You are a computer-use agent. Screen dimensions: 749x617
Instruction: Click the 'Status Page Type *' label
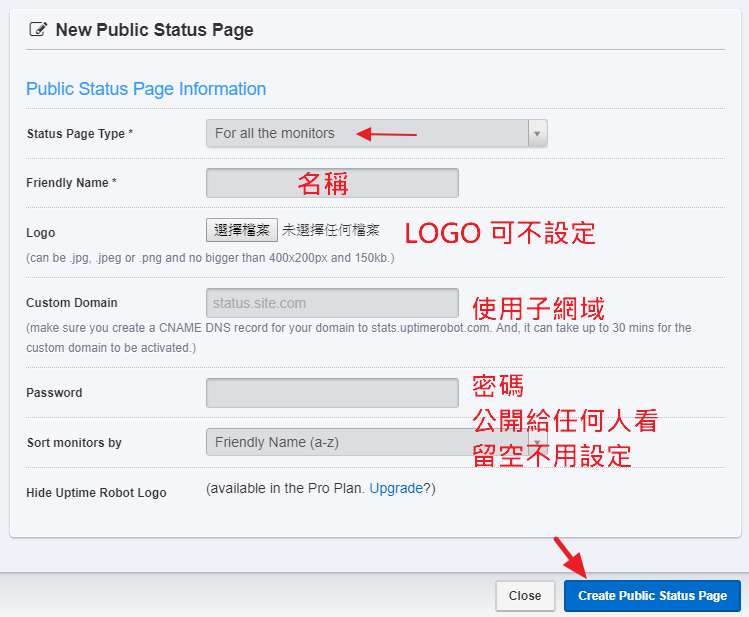[x=80, y=134]
